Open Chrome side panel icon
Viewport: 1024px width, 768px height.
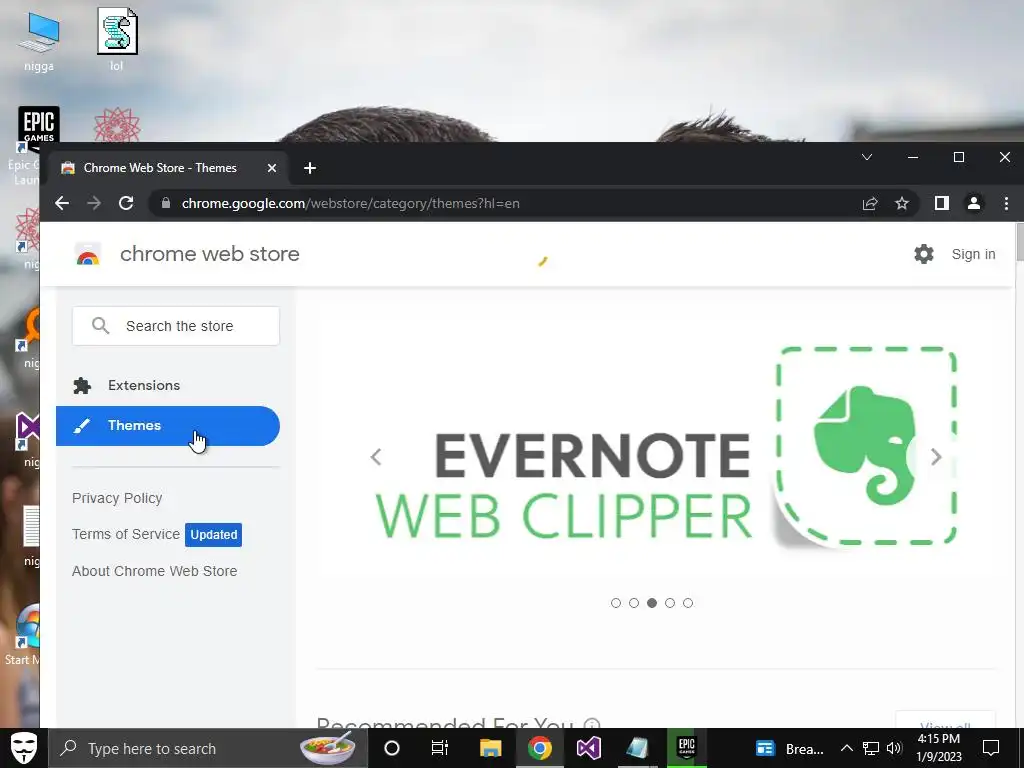(942, 203)
